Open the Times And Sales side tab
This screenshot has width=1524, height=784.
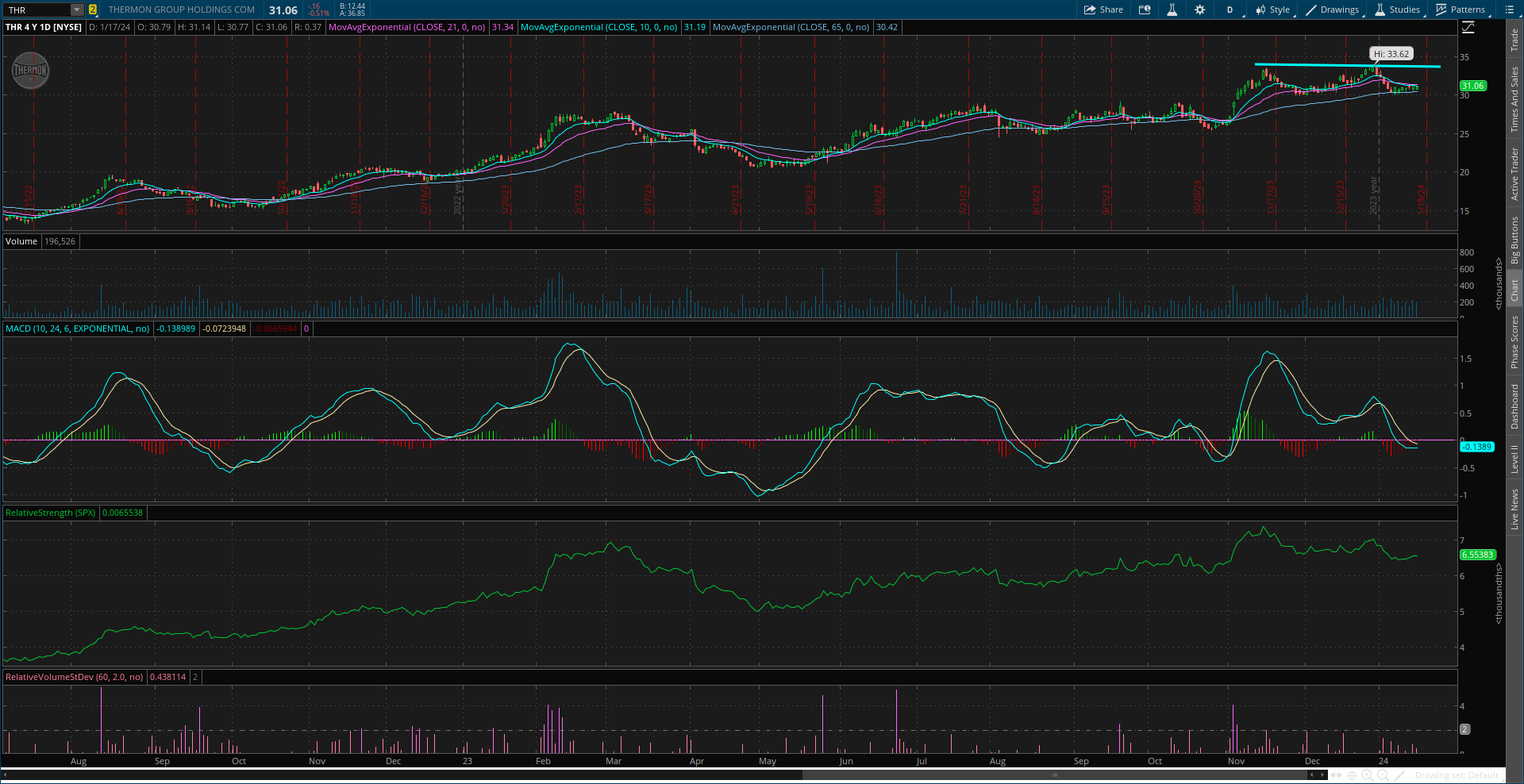click(1514, 98)
